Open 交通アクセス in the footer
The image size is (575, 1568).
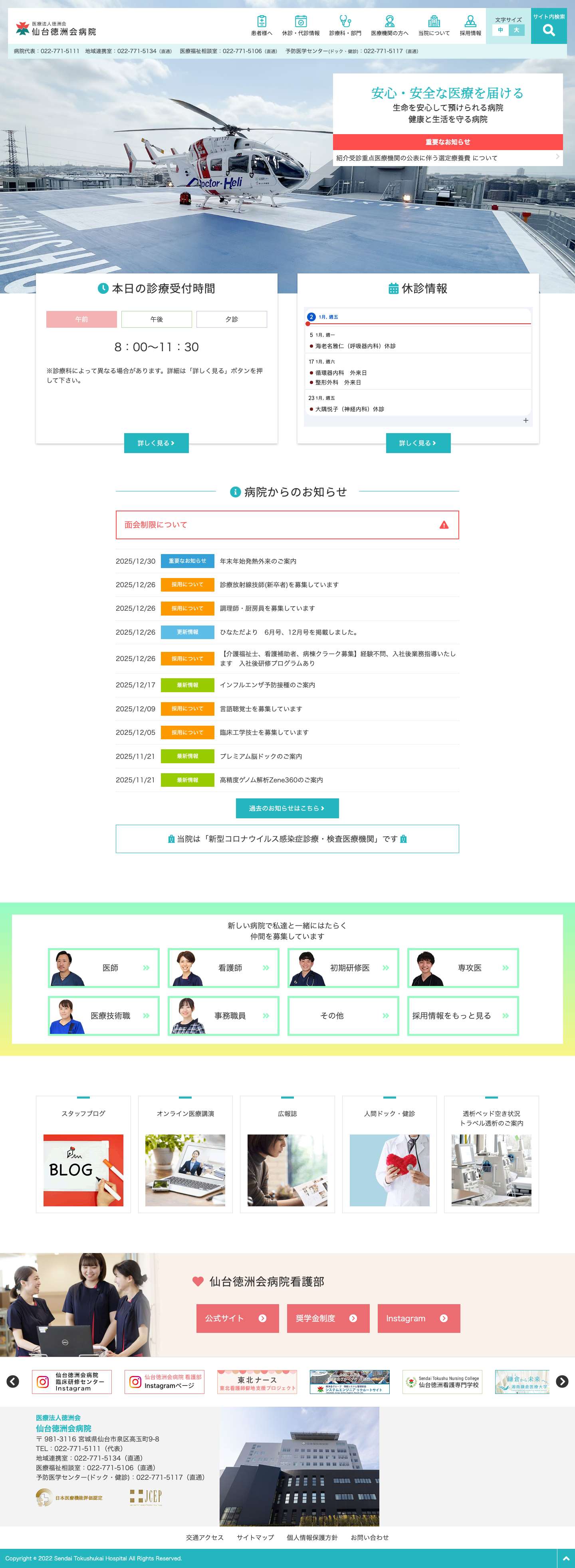(x=205, y=1538)
